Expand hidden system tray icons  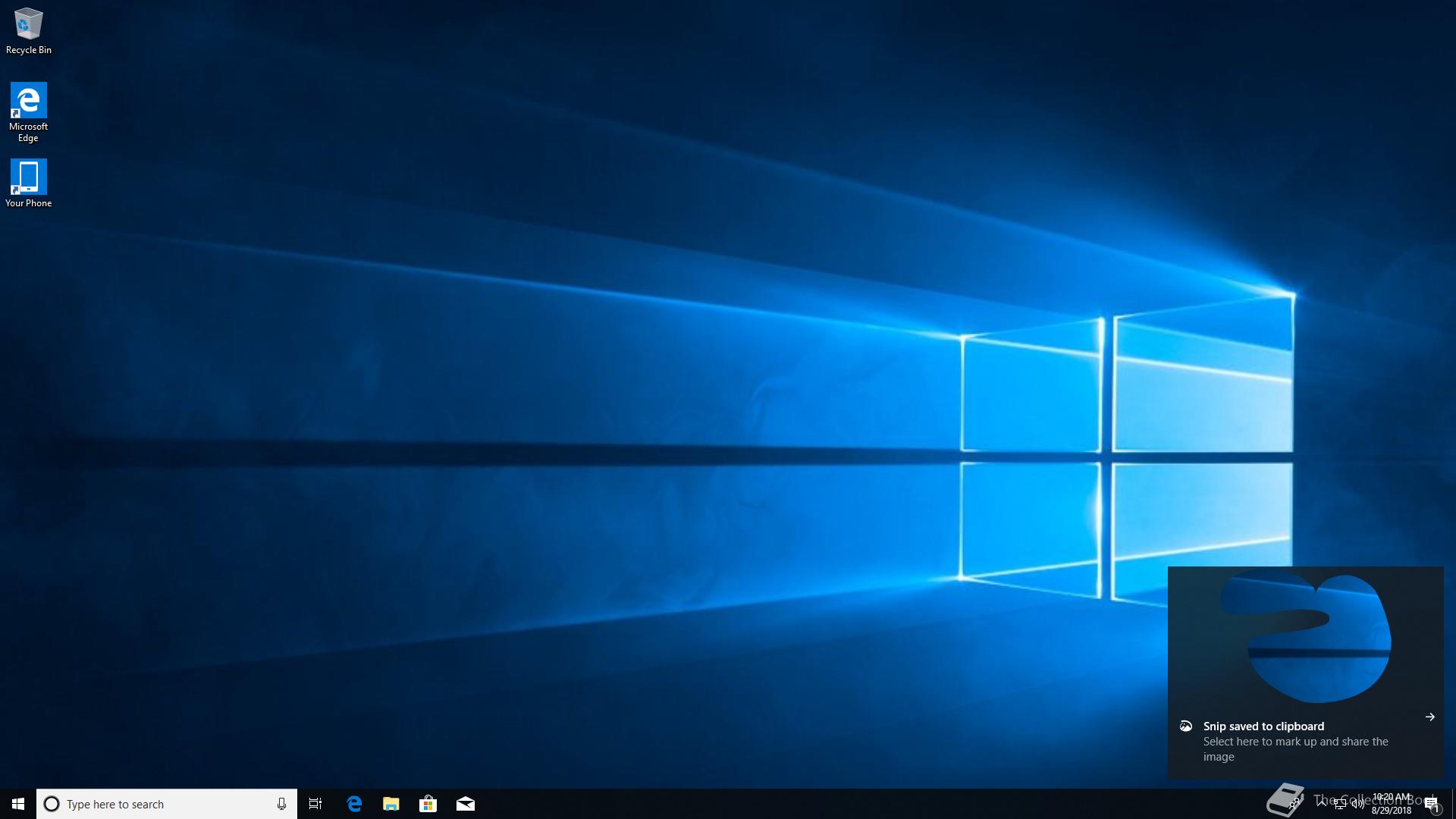coord(1322,804)
